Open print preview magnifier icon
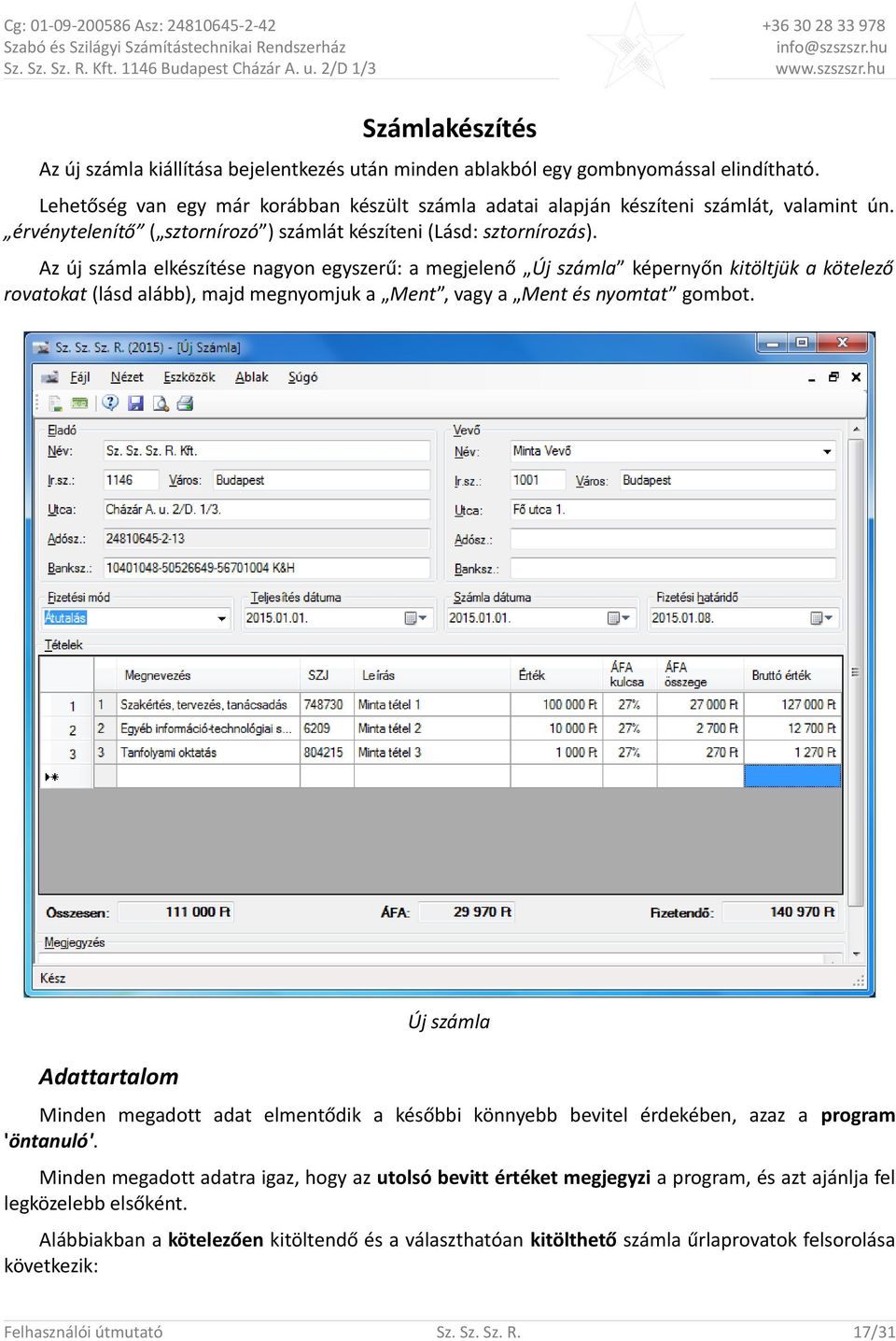Screen dimensions: 896x1341 (x=161, y=403)
